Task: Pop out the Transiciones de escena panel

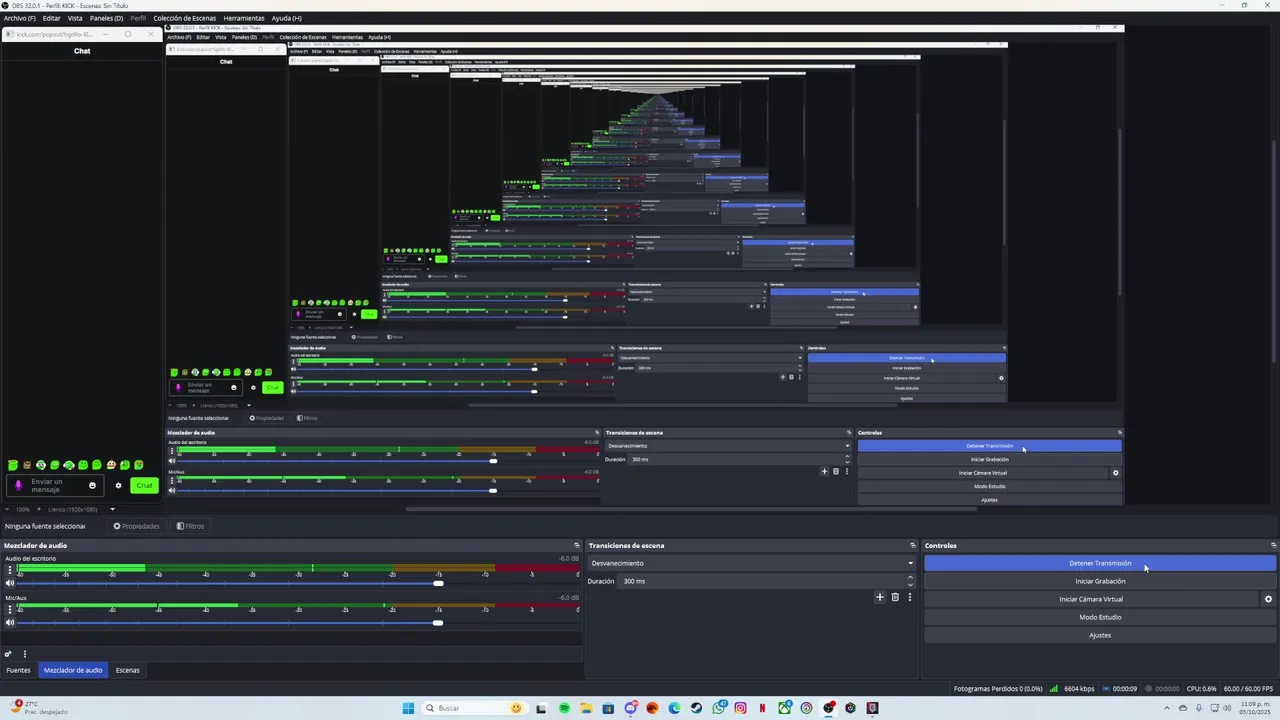Action: coord(912,546)
